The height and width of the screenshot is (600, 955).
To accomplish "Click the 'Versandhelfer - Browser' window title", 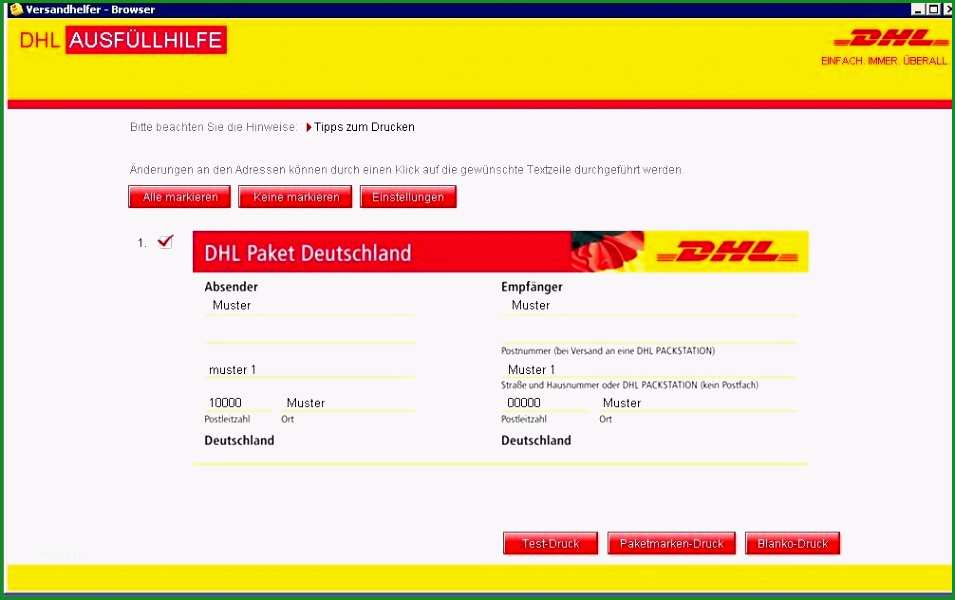I will [90, 10].
